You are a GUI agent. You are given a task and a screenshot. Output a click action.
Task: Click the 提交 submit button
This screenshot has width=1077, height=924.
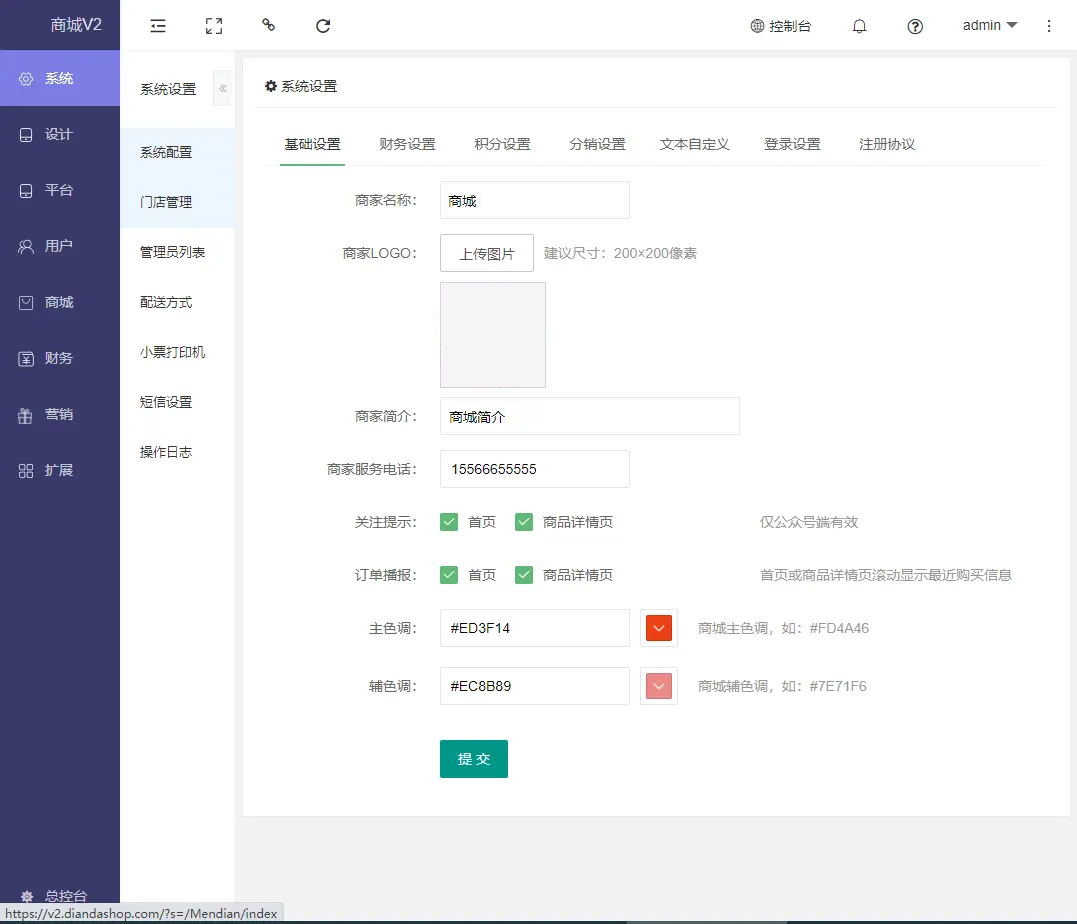click(474, 758)
